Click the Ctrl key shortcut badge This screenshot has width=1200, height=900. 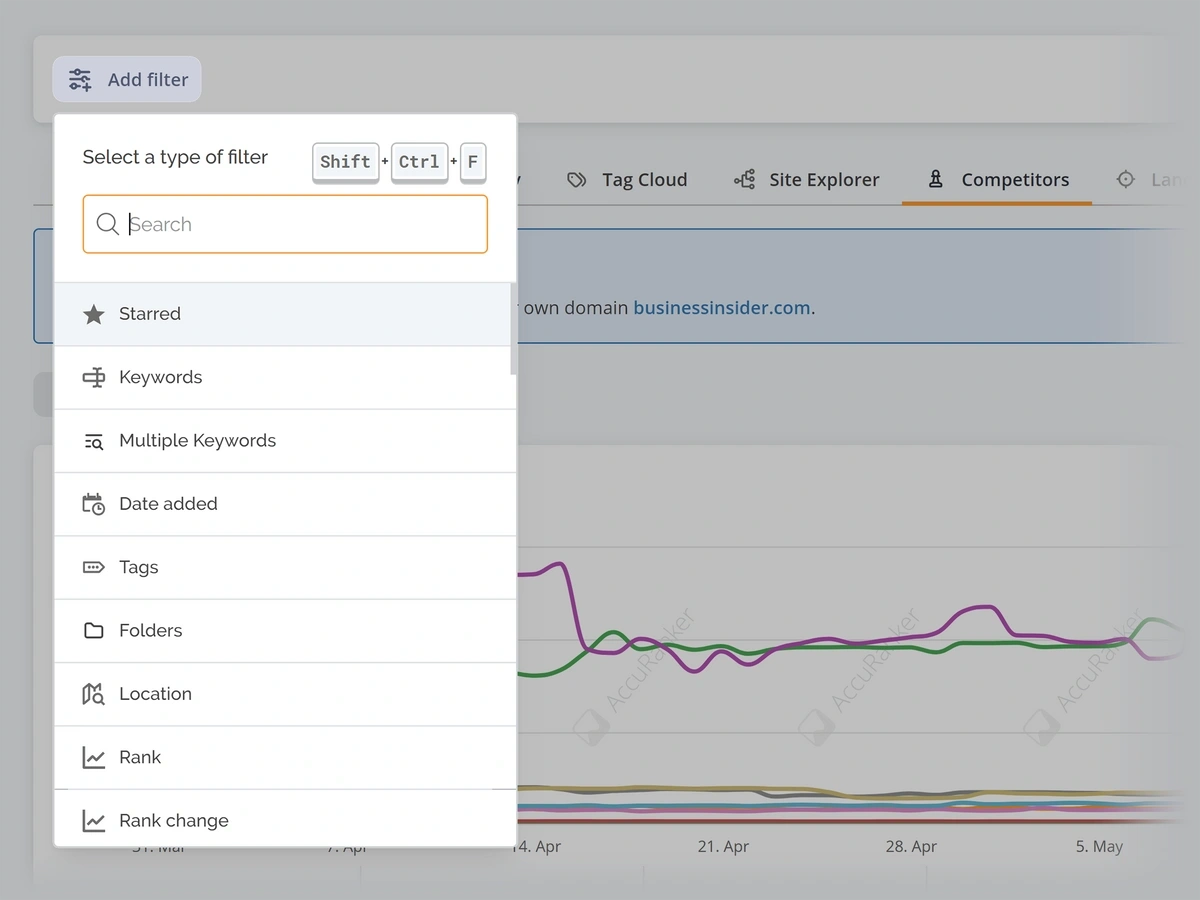(x=419, y=162)
